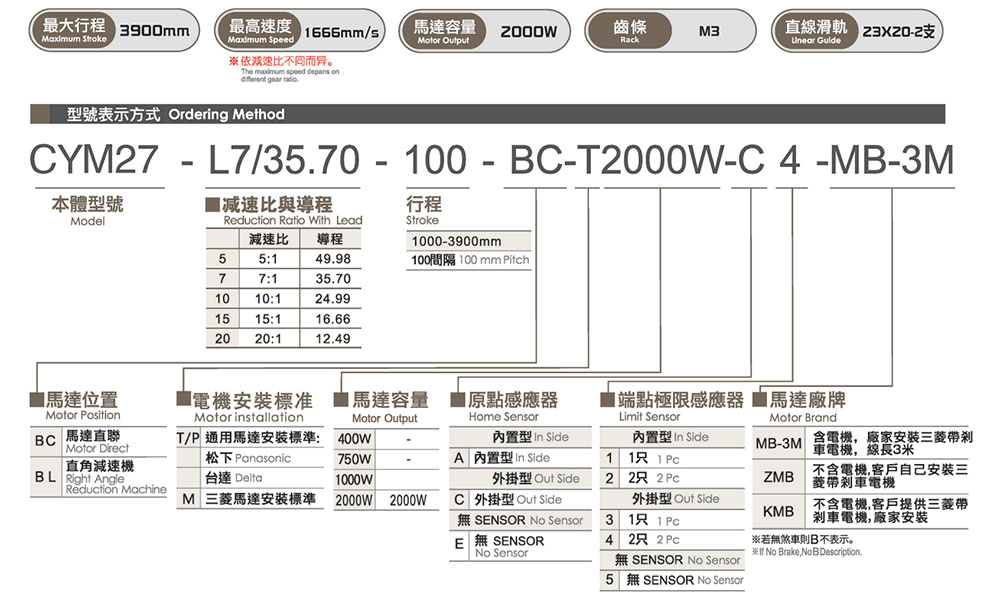
Task: Select Home Sensor option E No Sensor
Action: pyautogui.click(x=520, y=546)
